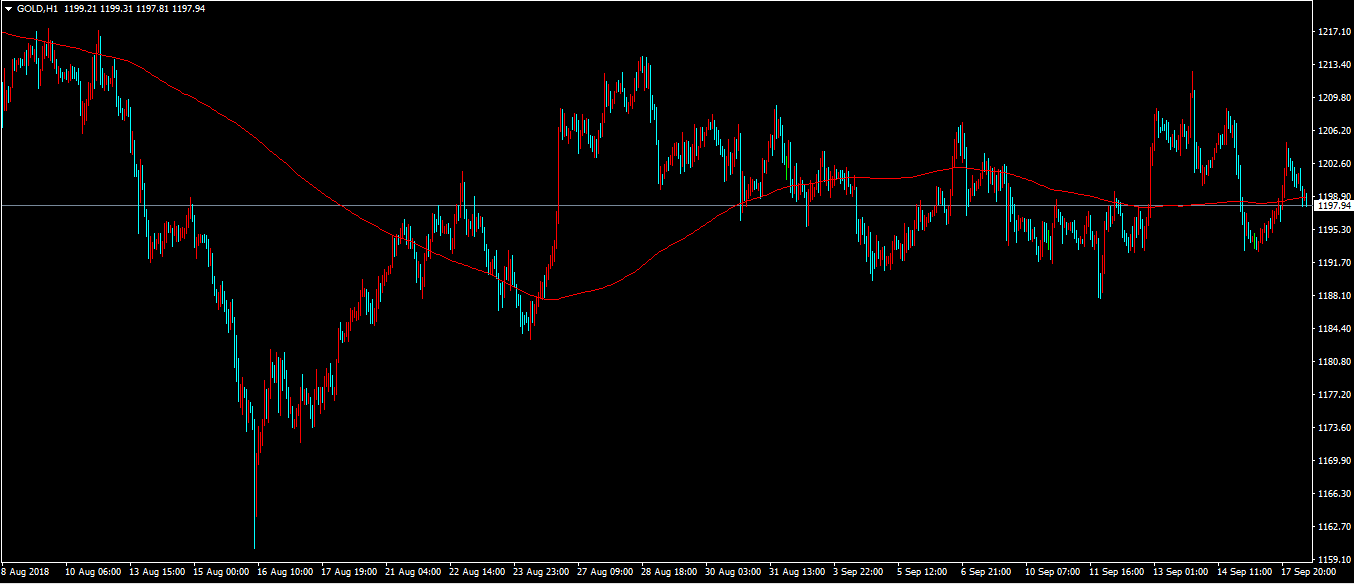The image size is (1354, 584).
Task: Click the 1166.30 price axis label
Action: tap(1334, 494)
